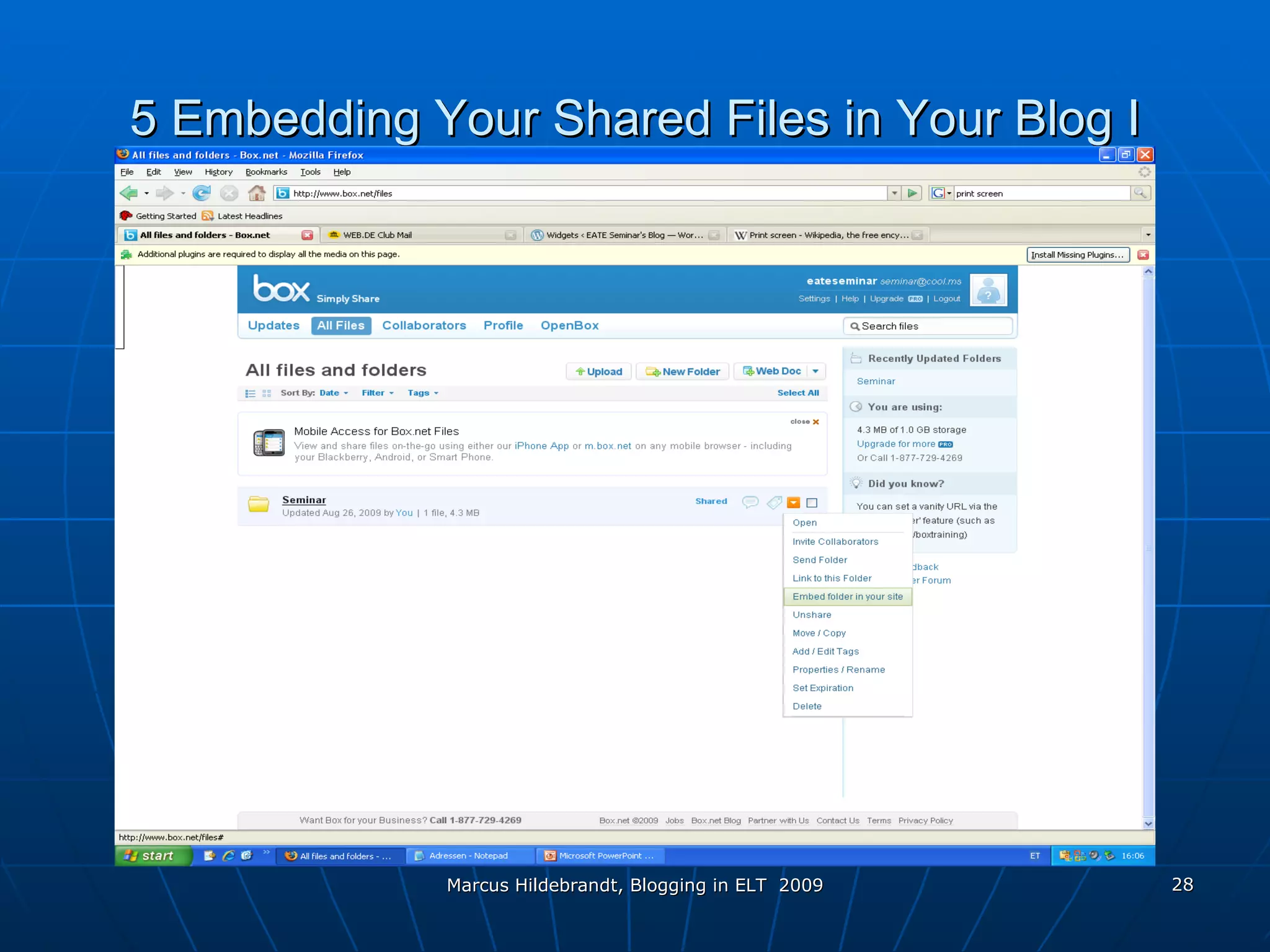Image resolution: width=1270 pixels, height=952 pixels.
Task: Open the Seminar recently updated folder link
Action: (x=876, y=381)
